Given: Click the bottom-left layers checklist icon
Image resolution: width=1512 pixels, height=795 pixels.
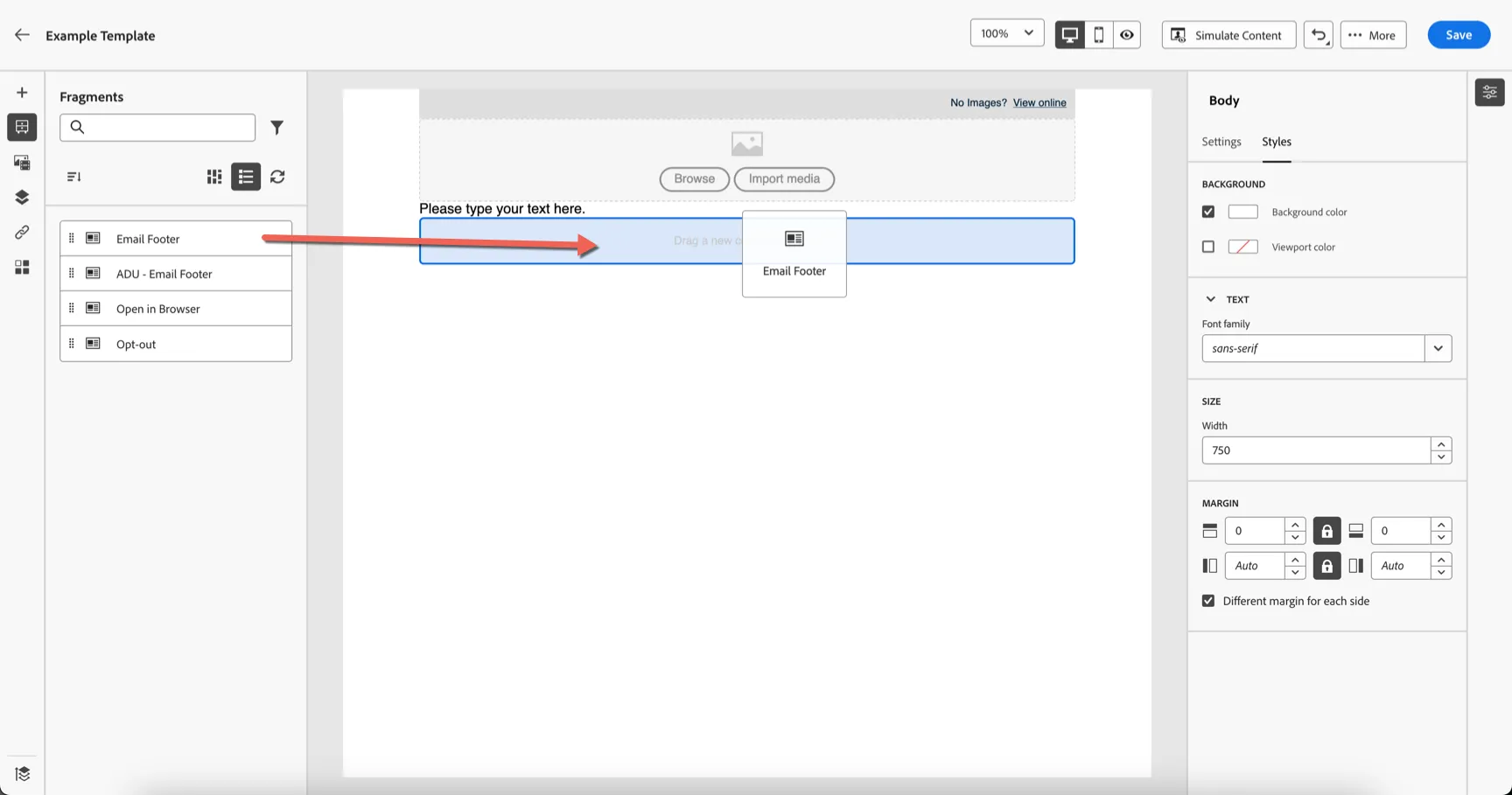Looking at the screenshot, I should pyautogui.click(x=23, y=774).
